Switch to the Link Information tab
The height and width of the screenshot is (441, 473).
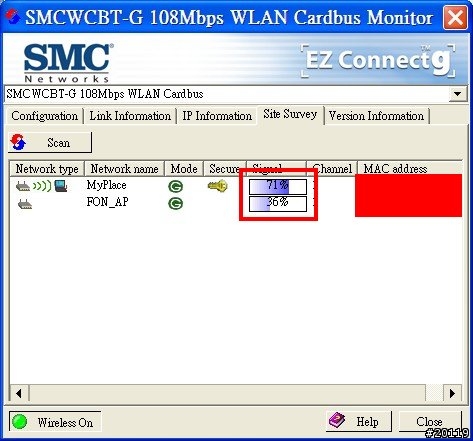click(130, 116)
